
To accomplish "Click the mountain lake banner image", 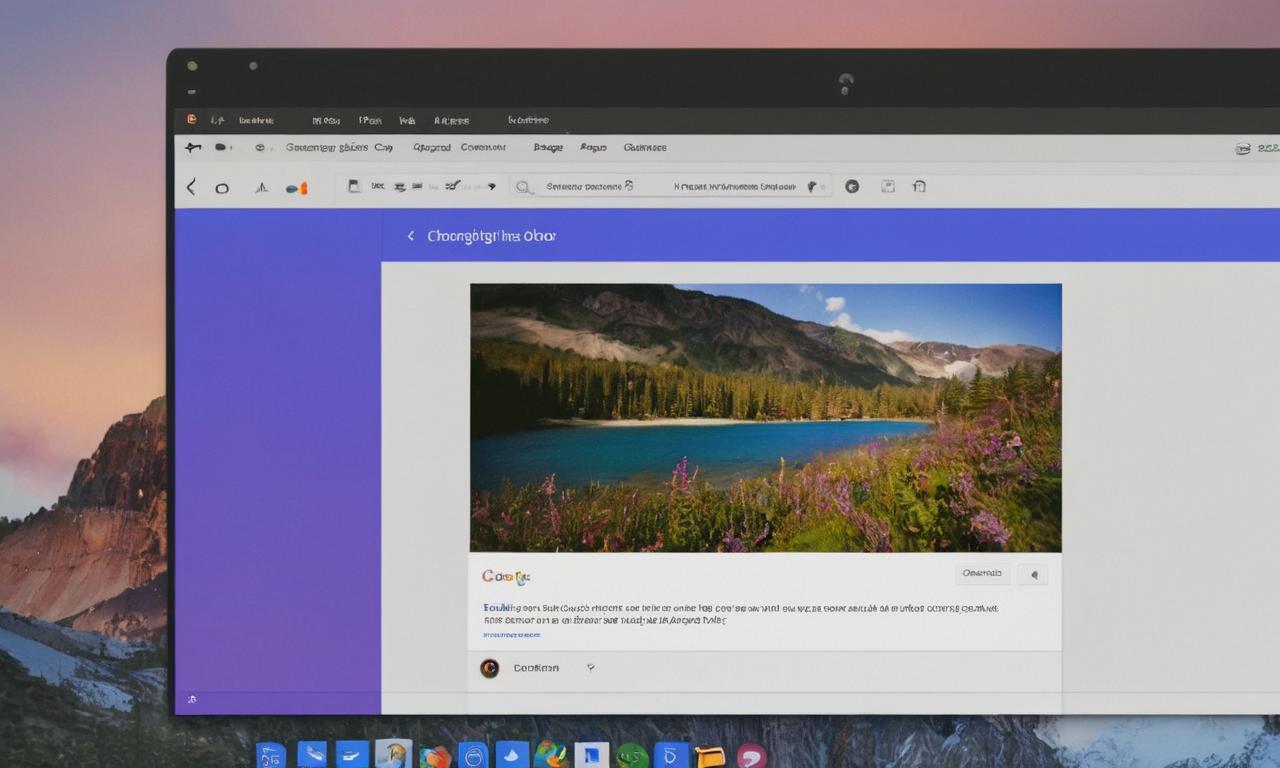I will (765, 417).
